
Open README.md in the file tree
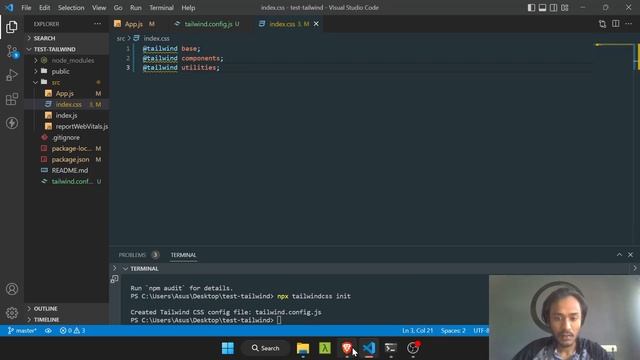pyautogui.click(x=67, y=171)
